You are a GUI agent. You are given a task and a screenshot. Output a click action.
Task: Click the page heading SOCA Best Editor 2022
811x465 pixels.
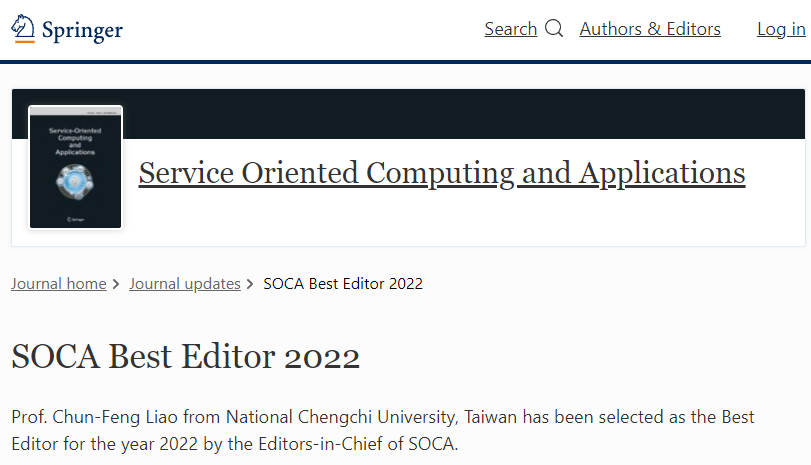(185, 356)
